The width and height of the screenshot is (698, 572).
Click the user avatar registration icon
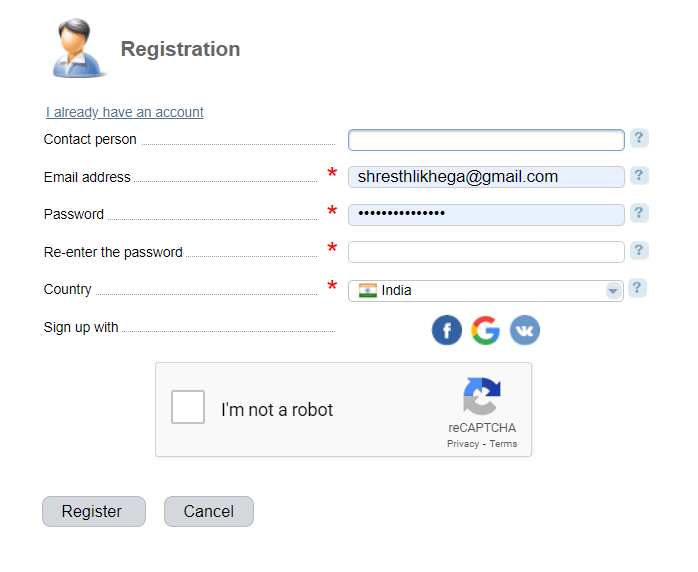[x=80, y=48]
